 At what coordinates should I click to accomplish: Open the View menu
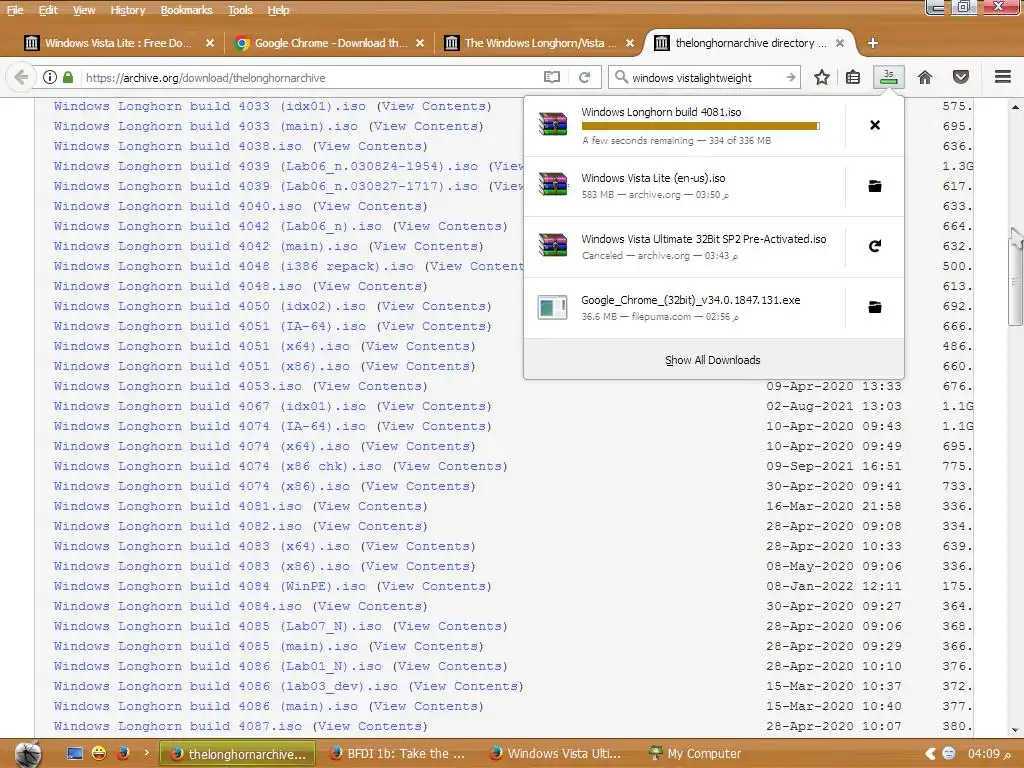pyautogui.click(x=84, y=10)
